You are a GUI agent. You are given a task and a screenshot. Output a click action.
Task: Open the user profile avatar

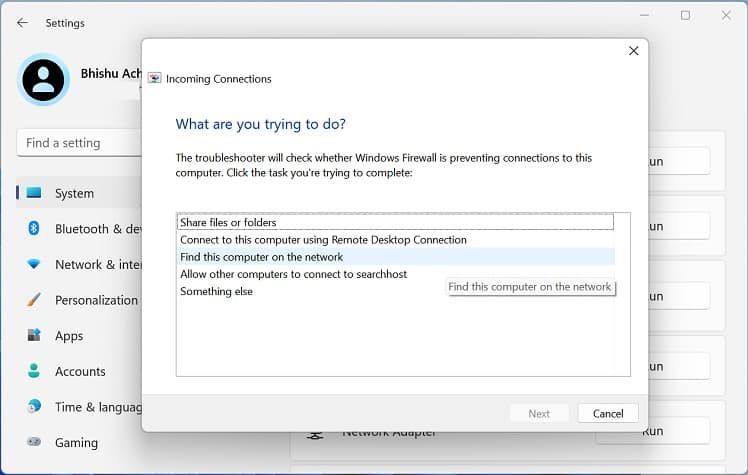click(x=43, y=80)
